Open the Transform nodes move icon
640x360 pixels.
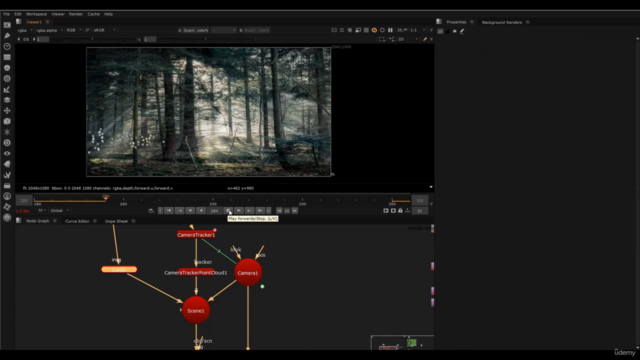tap(7, 111)
